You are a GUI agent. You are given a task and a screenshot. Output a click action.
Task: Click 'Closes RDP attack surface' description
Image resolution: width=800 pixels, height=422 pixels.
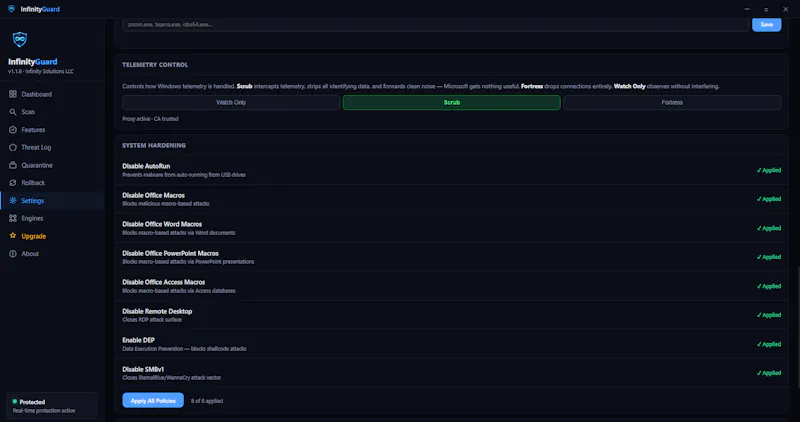click(152, 320)
